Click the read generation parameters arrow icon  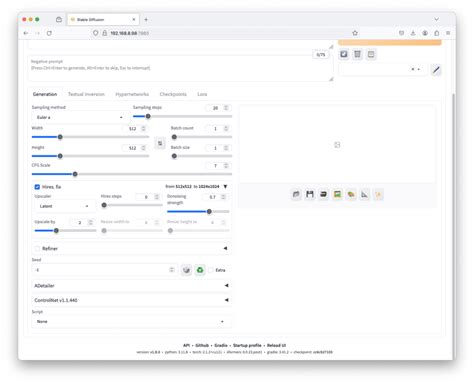pos(344,54)
